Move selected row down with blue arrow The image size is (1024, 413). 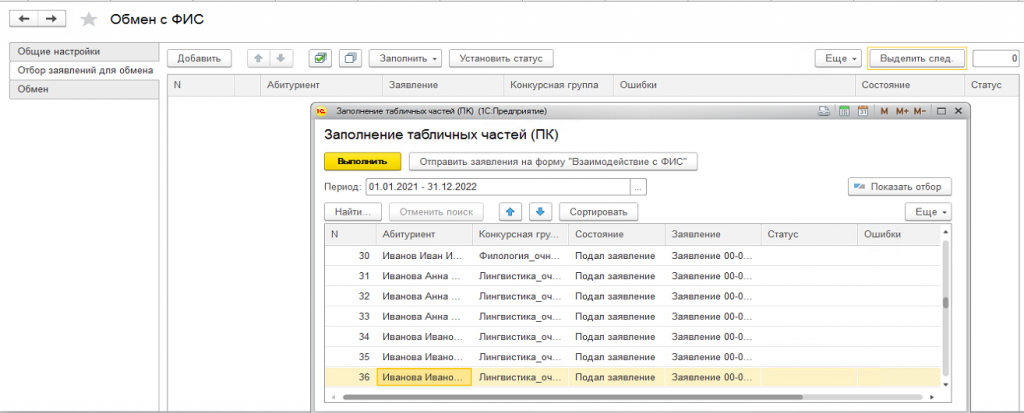point(541,212)
